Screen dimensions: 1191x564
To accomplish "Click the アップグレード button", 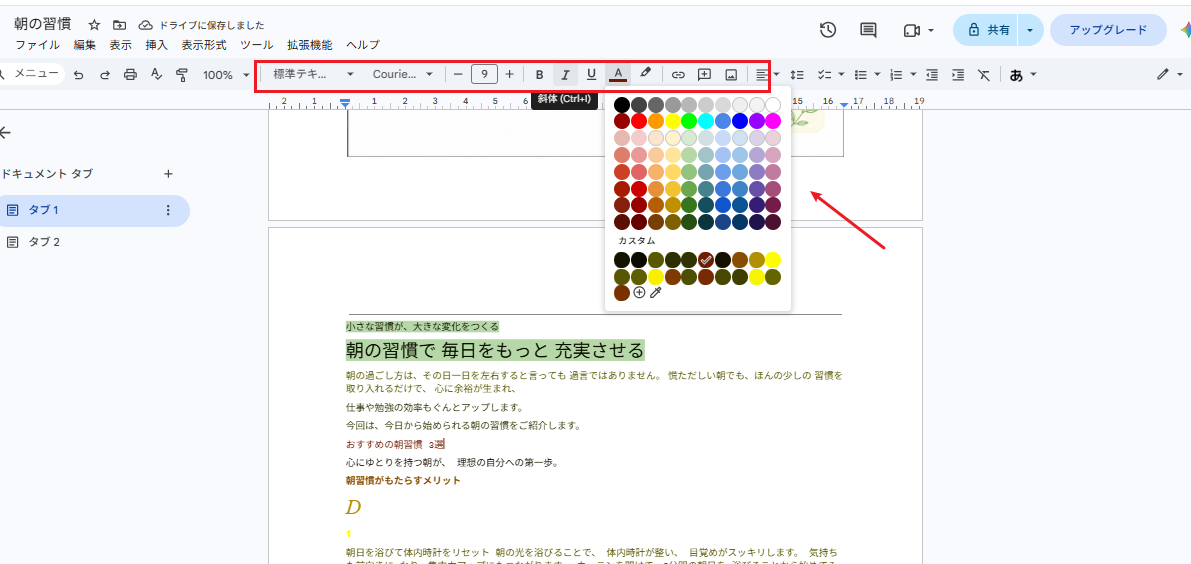I will (1107, 30).
